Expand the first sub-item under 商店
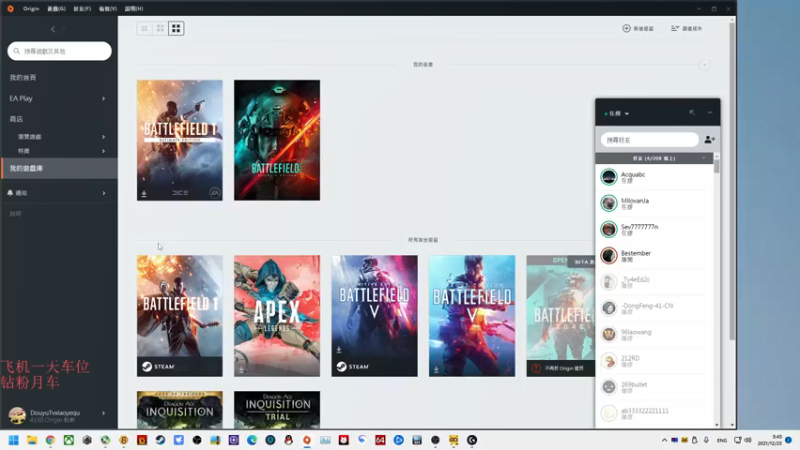Screen dimensions: 800x450 [x=104, y=137]
